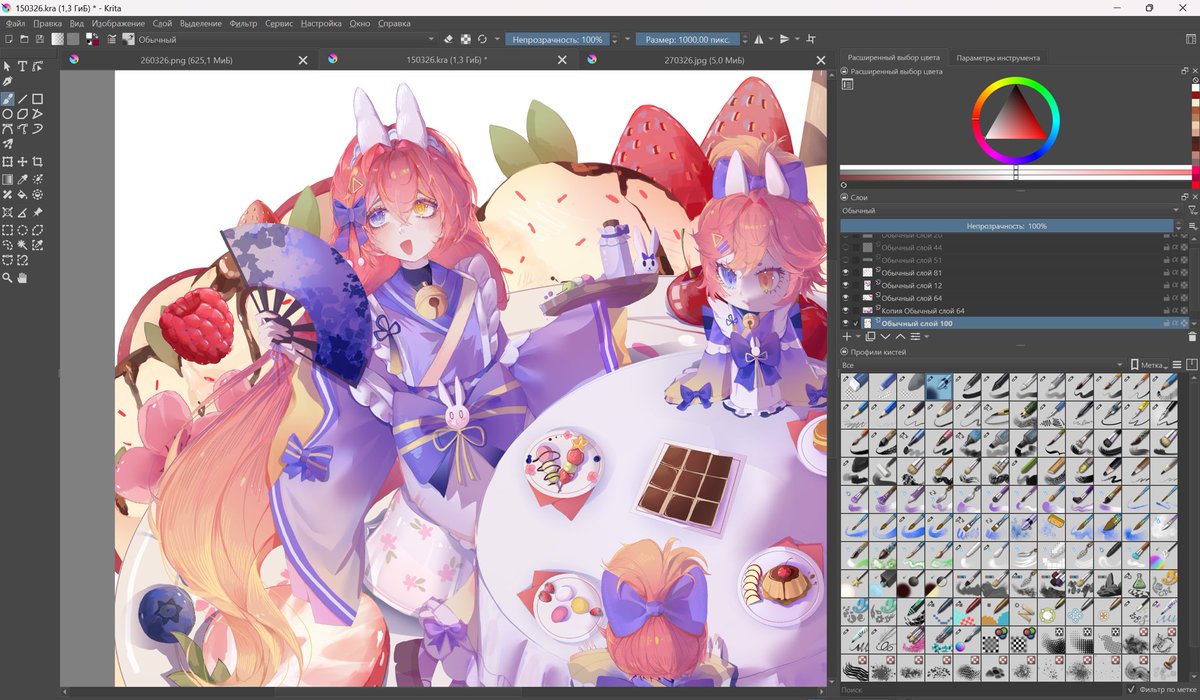Select the Elliptical Selection tool
This screenshot has height=700, width=1200.
tap(23, 230)
